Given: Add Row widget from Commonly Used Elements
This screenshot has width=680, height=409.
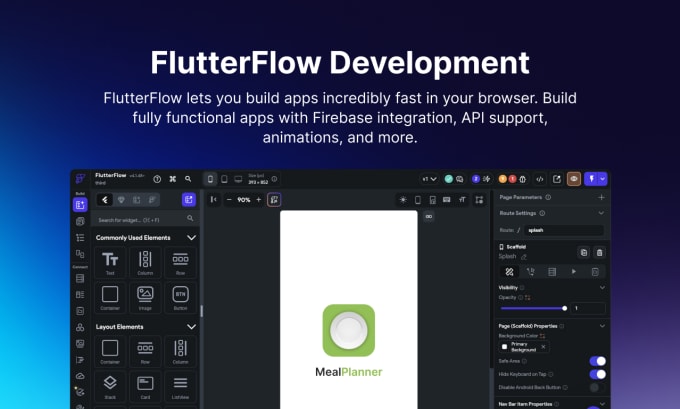Looking at the screenshot, I should (x=180, y=262).
